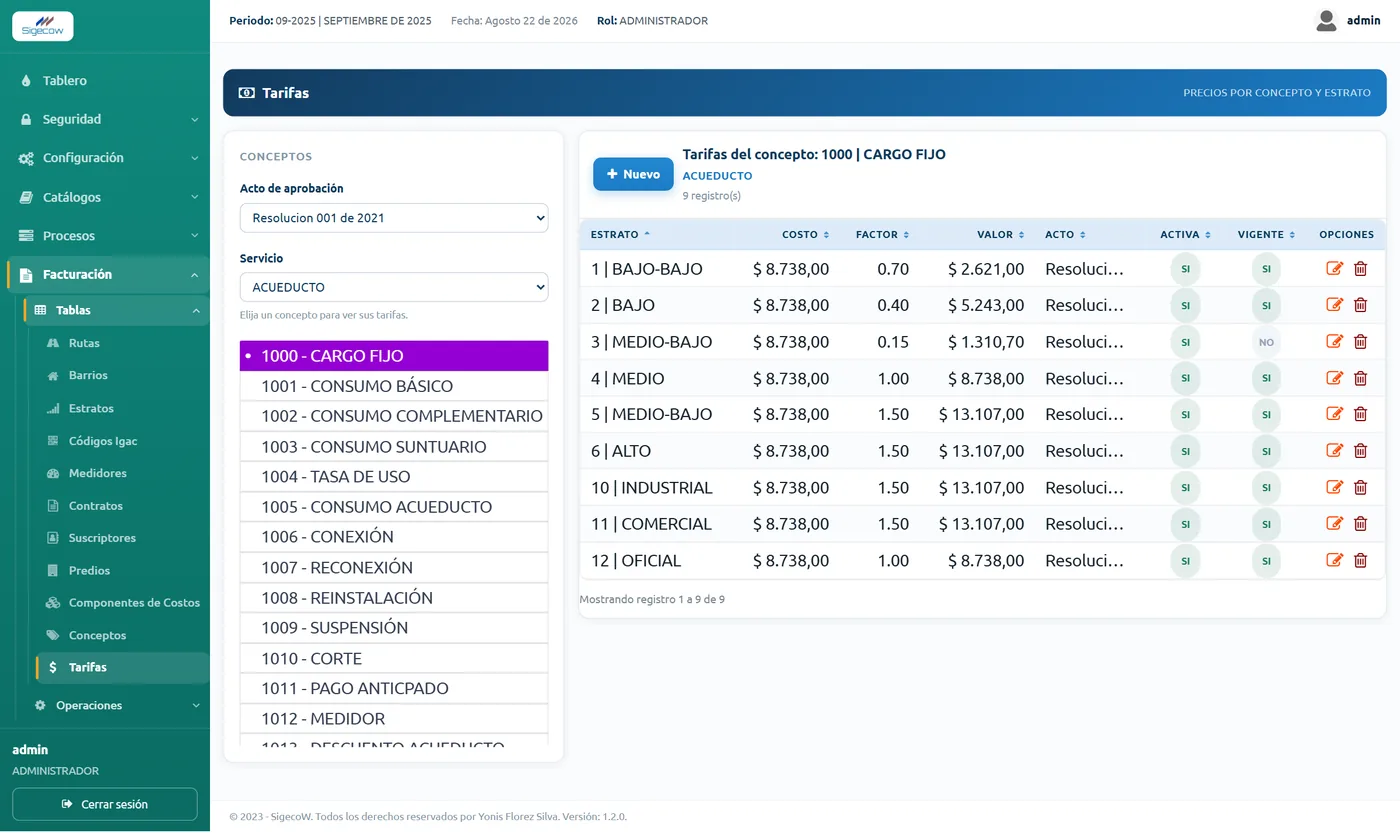Edit the 6 | ALTO tariff row

click(x=1334, y=451)
